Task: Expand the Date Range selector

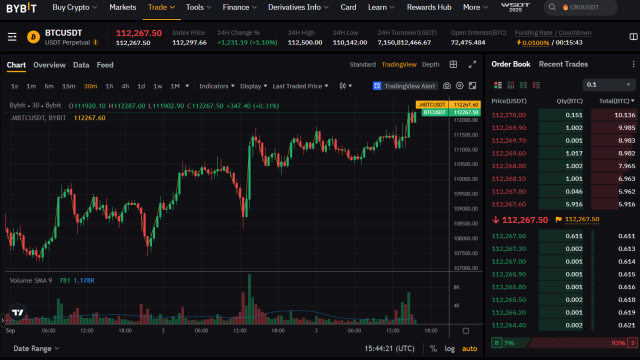Action: (x=36, y=349)
